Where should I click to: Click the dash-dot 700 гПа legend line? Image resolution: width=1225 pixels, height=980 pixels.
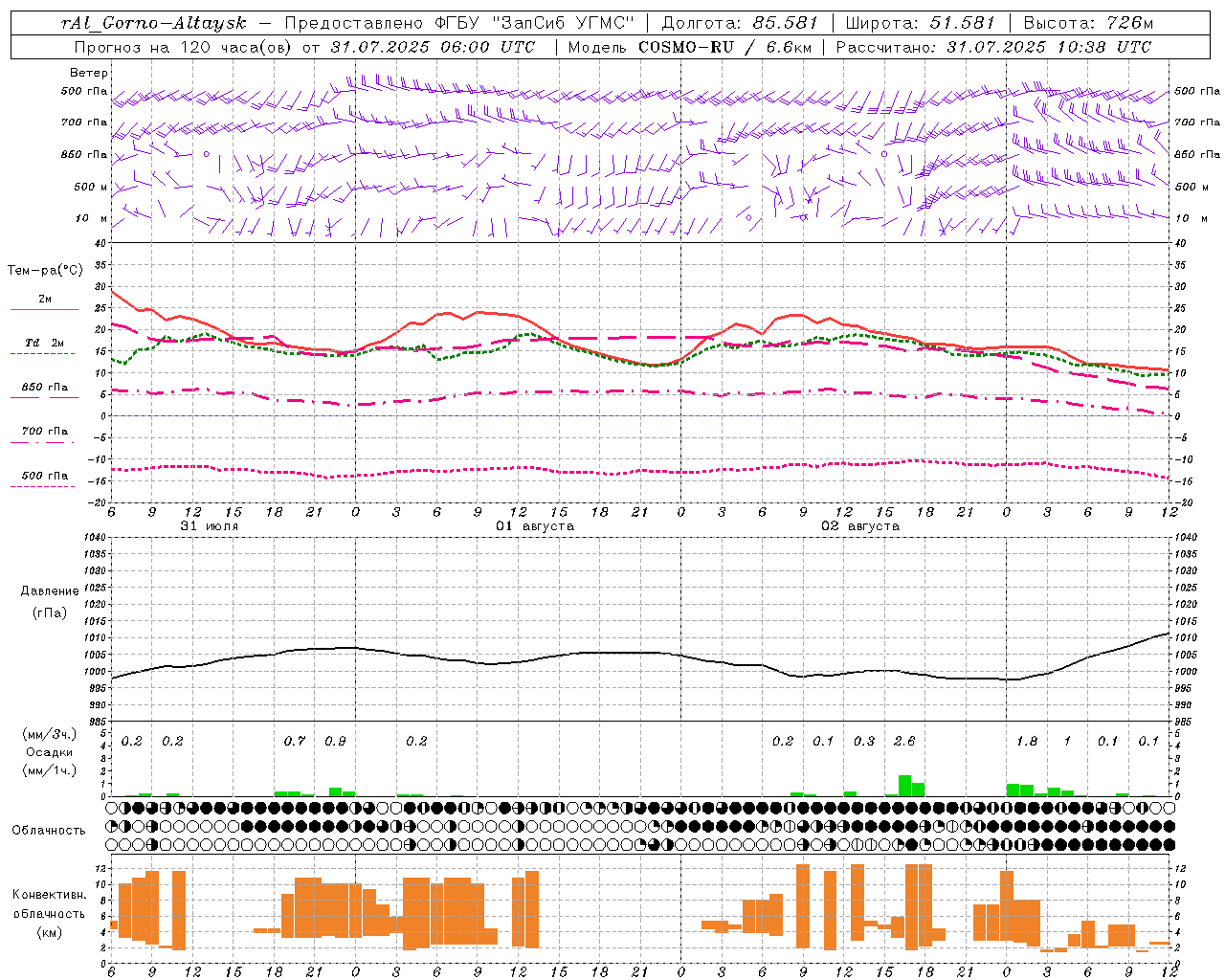tap(43, 442)
